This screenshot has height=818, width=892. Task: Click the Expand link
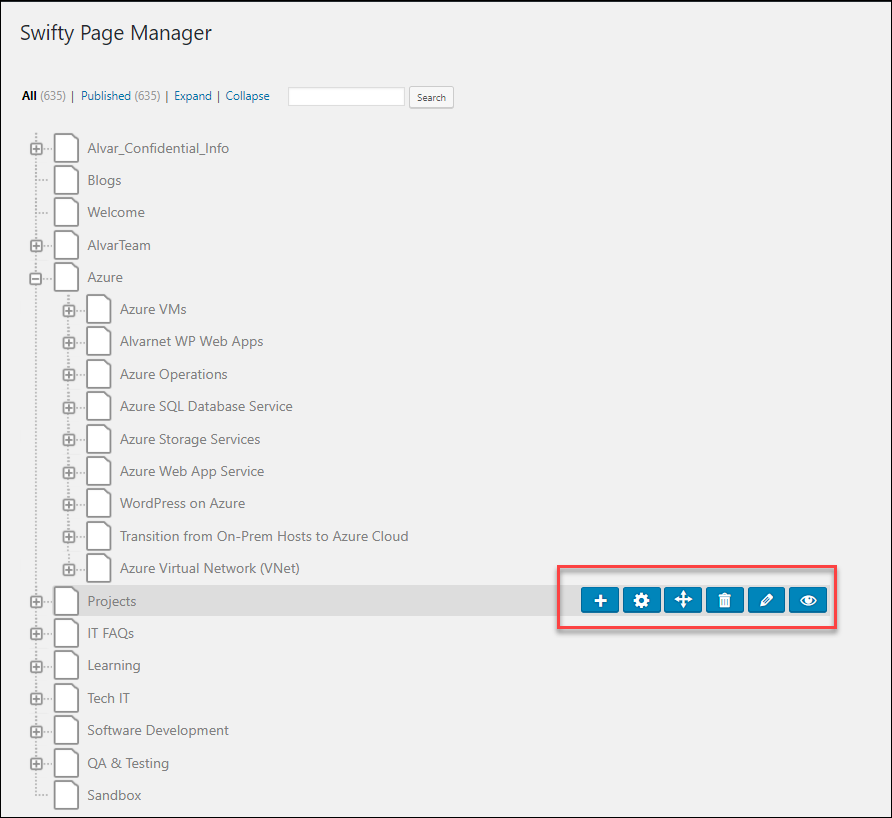pyautogui.click(x=193, y=96)
